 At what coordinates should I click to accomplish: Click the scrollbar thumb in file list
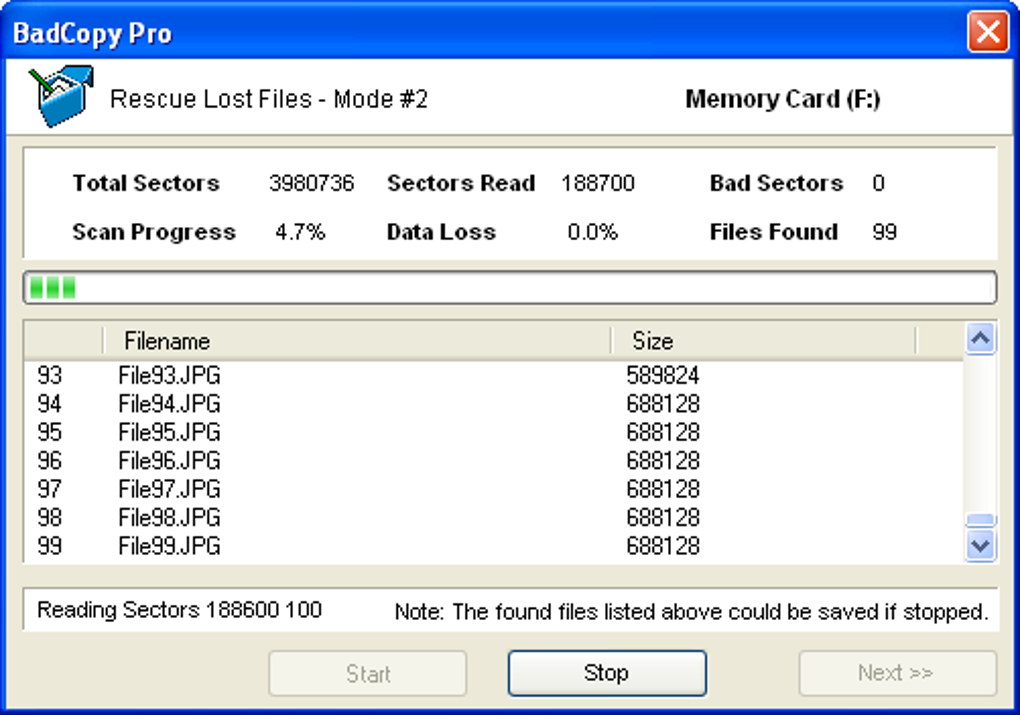pos(980,520)
